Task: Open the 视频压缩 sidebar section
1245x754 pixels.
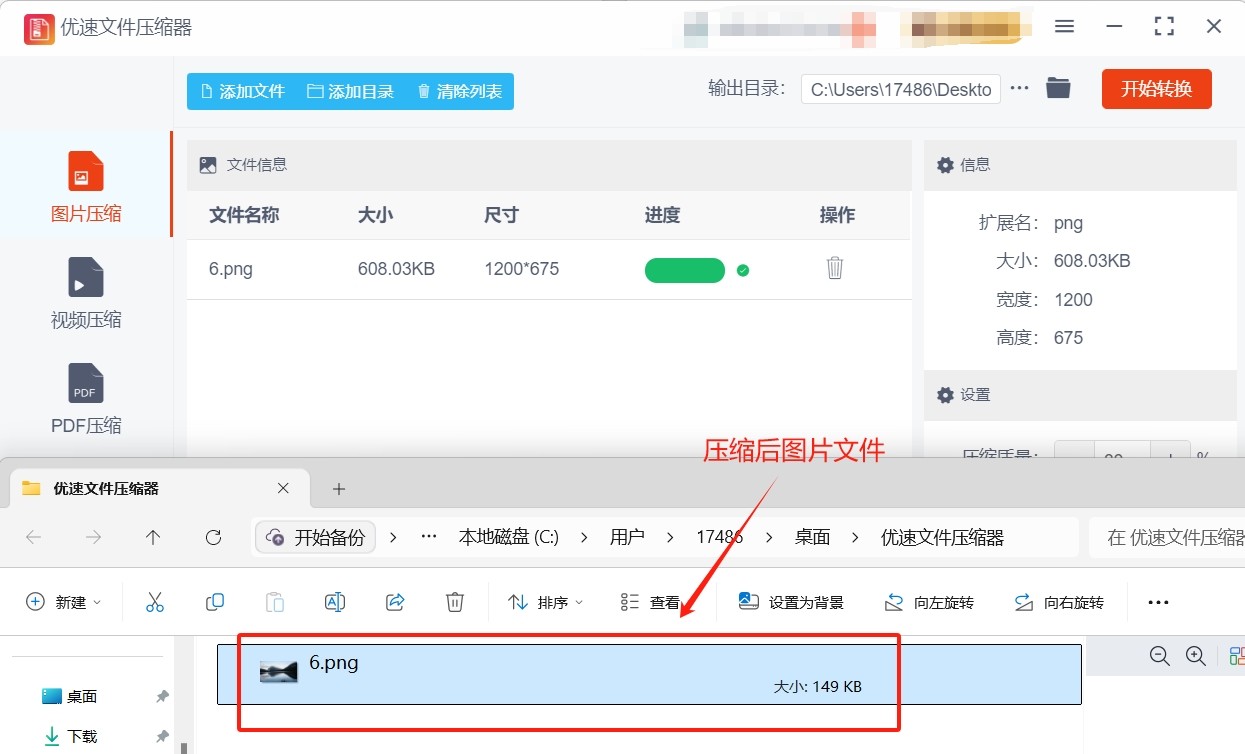Action: [85, 277]
